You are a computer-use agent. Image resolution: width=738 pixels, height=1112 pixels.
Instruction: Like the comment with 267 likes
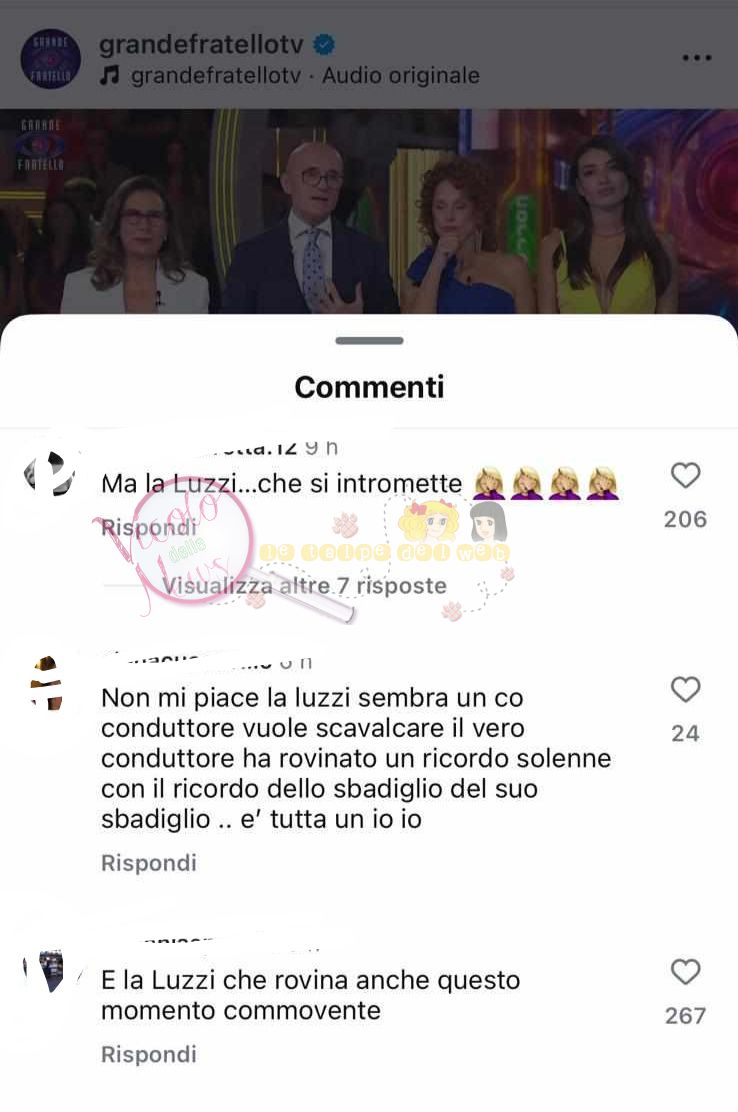685,972
